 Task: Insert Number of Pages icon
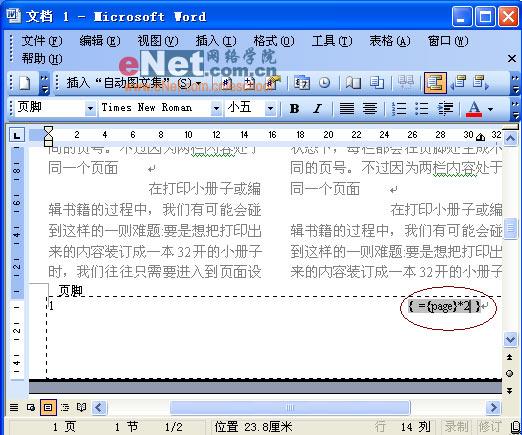click(249, 83)
